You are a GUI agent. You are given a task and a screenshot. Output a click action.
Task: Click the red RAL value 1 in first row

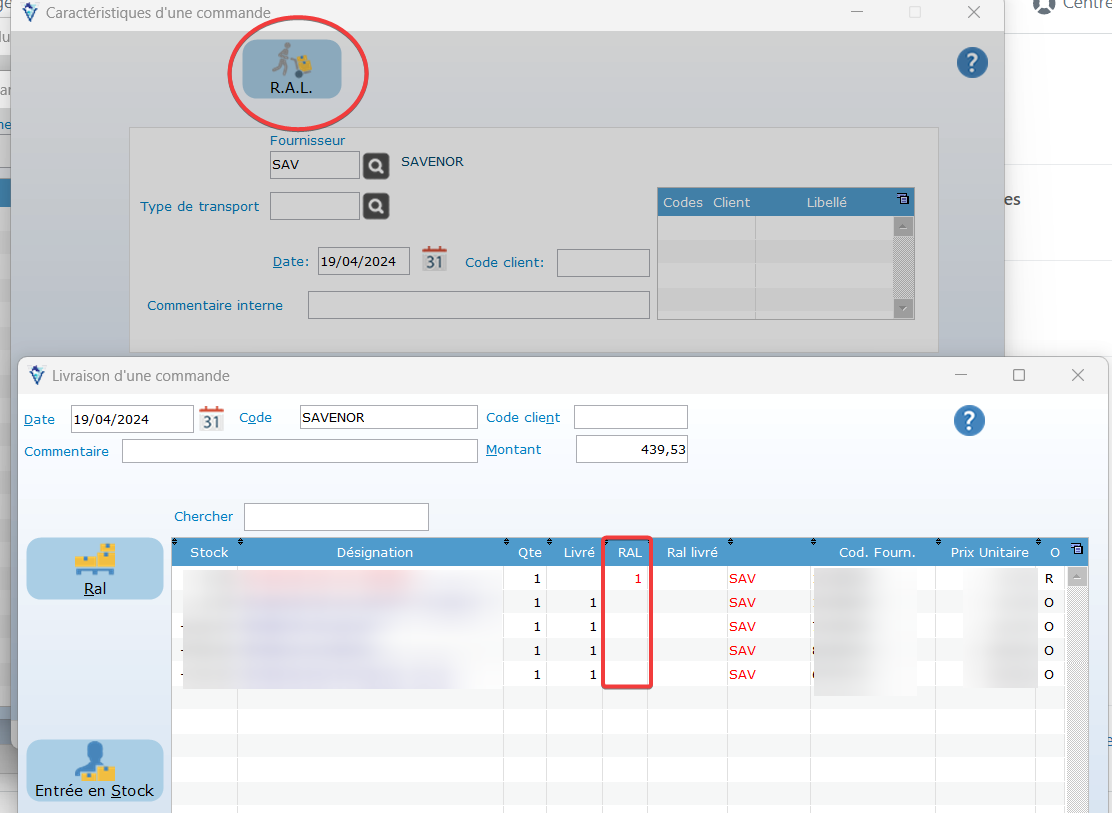pos(638,579)
